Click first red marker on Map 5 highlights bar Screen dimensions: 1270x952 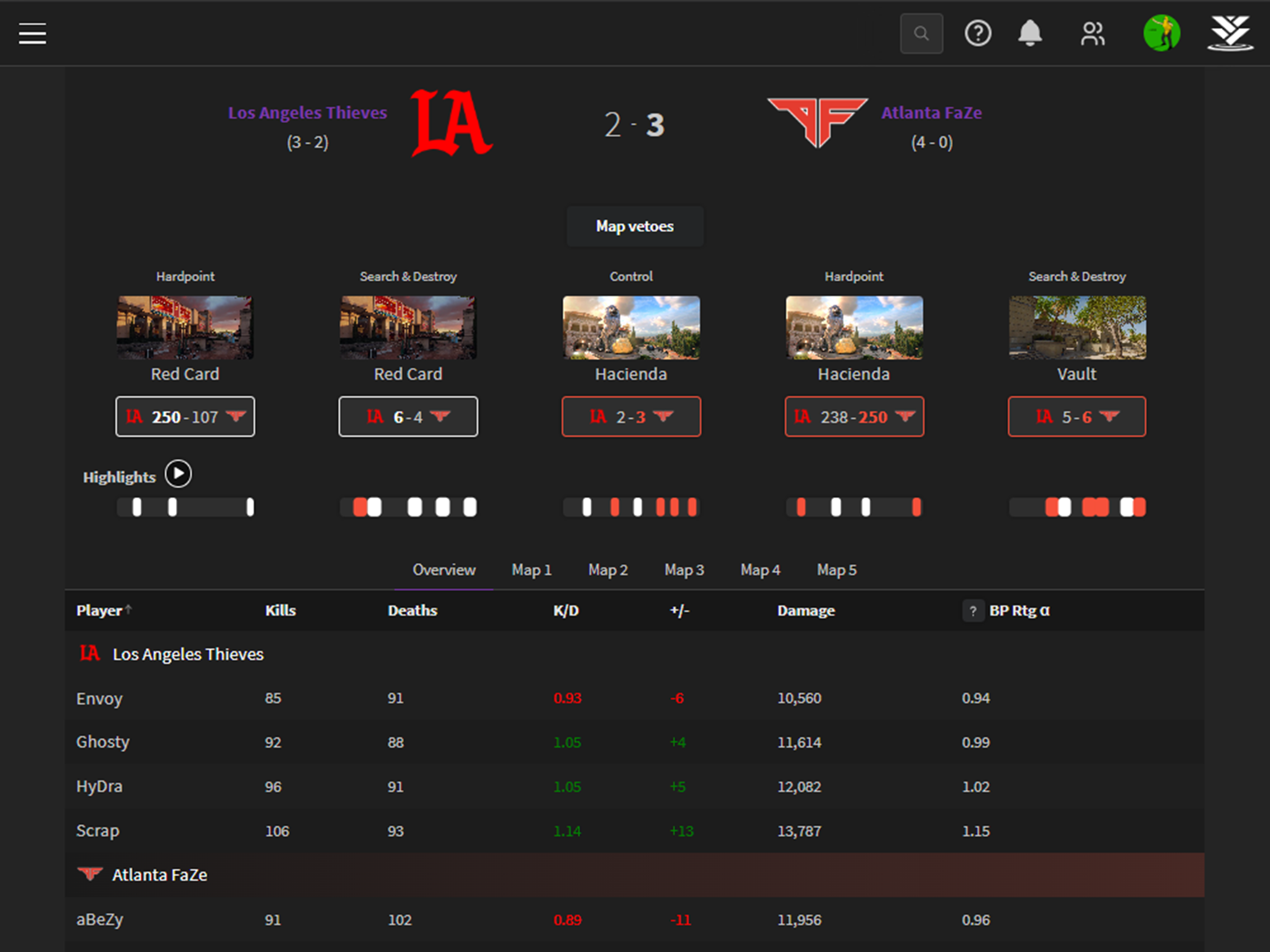point(1051,507)
